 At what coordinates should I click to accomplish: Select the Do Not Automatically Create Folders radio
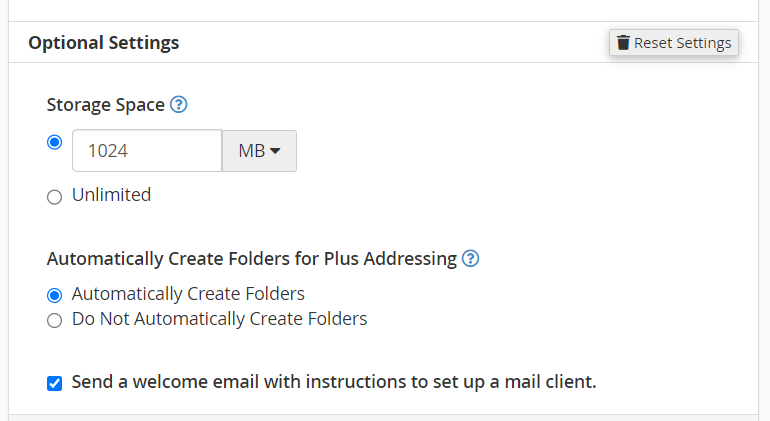tap(55, 321)
